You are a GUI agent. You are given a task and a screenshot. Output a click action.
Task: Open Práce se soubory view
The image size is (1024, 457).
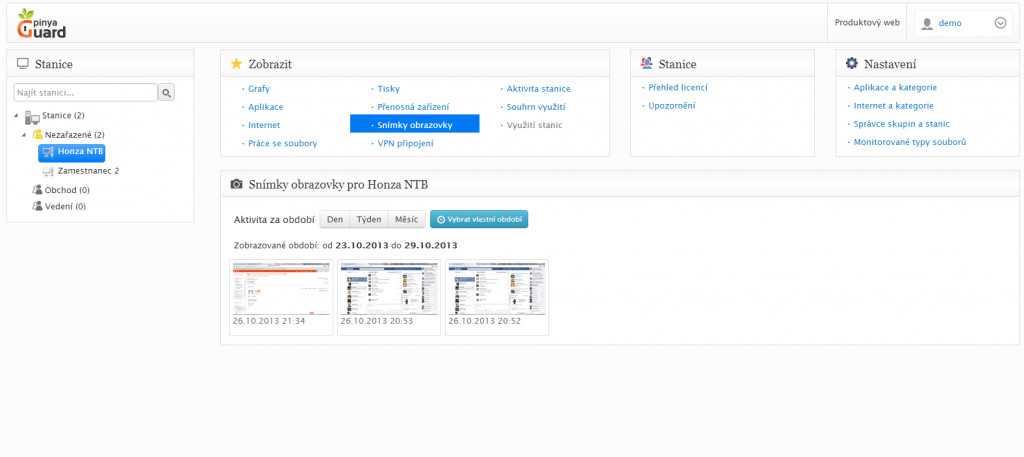tap(283, 143)
